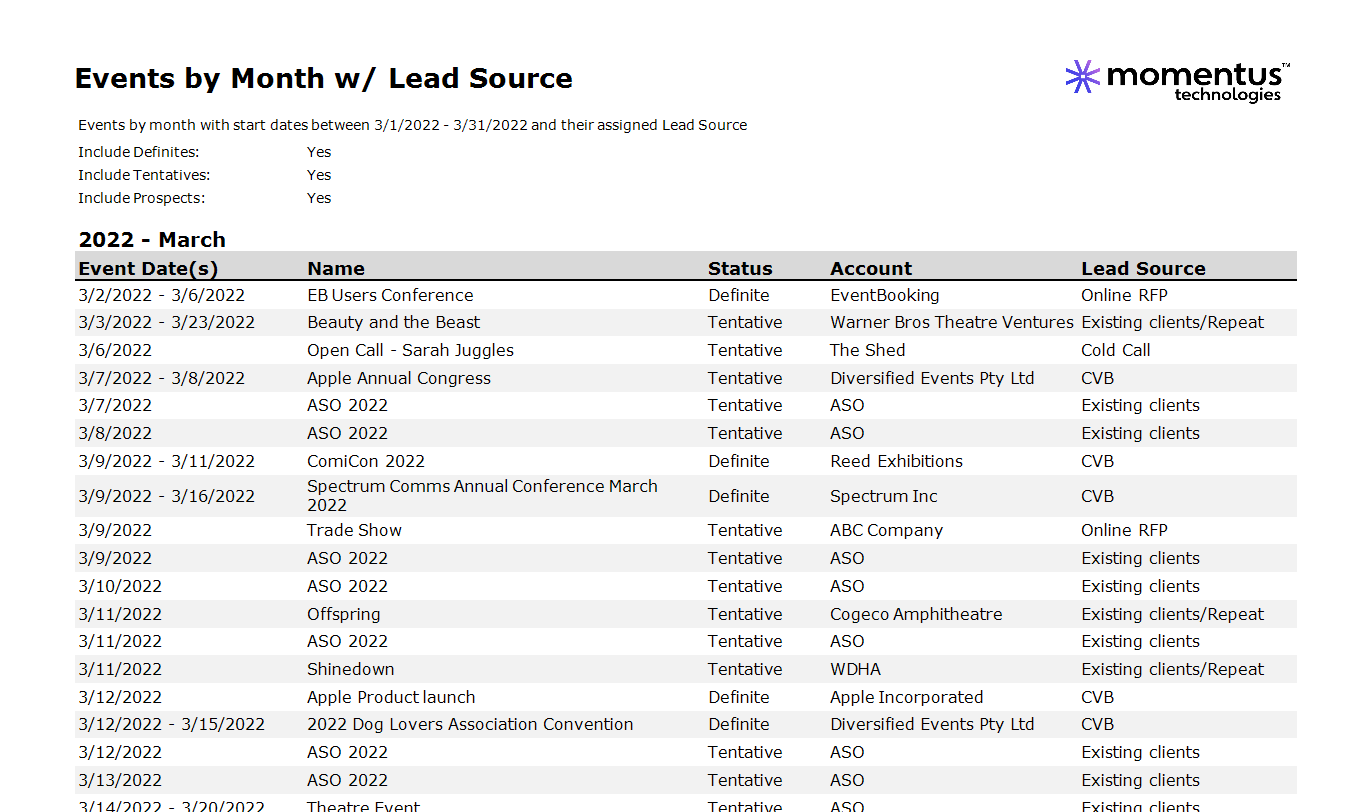The height and width of the screenshot is (812, 1370).
Task: Click 'Cold Call' lead source cell
Action: 1116,350
